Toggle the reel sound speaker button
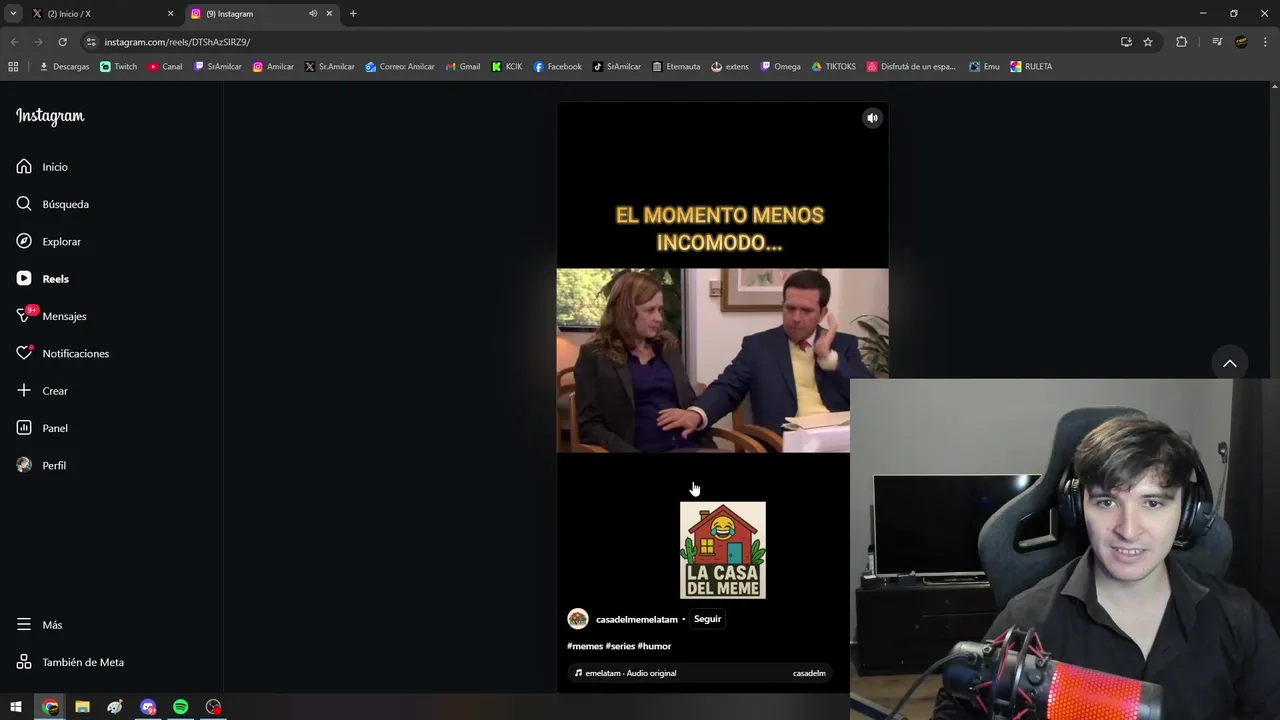The height and width of the screenshot is (720, 1280). click(872, 118)
